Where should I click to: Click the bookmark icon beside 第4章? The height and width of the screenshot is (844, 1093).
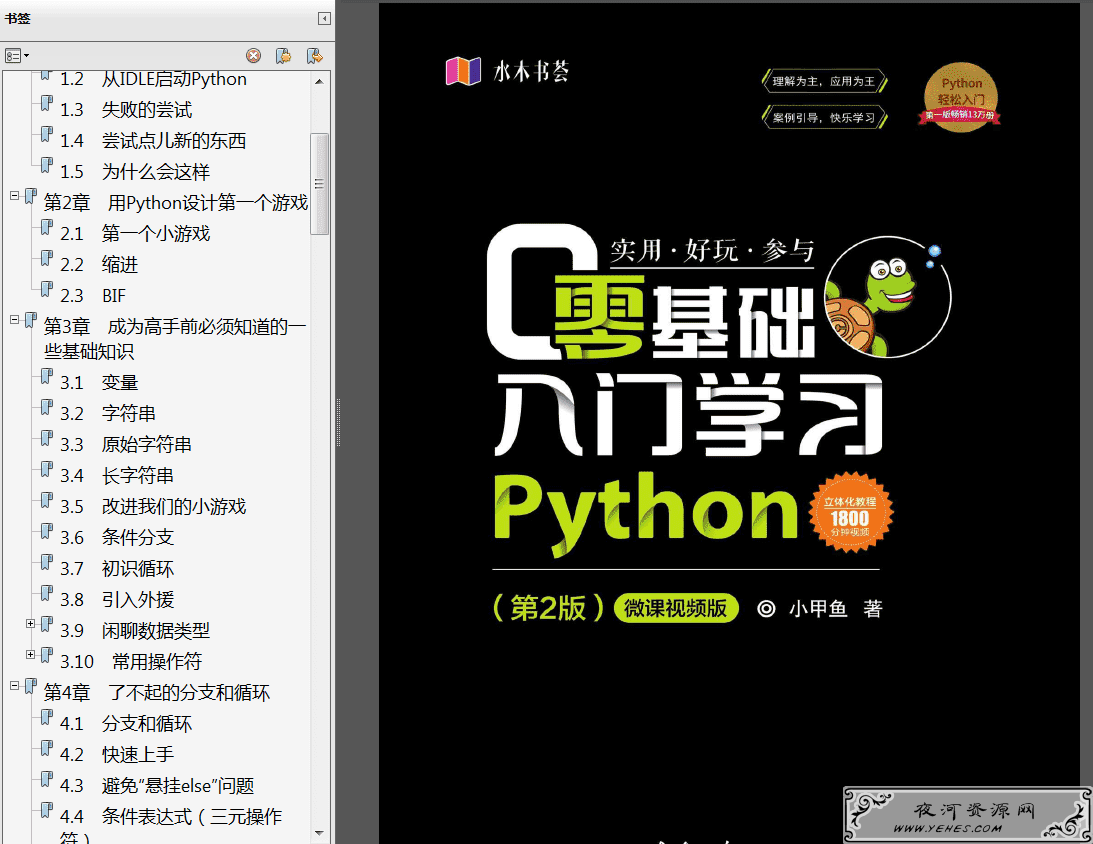click(31, 686)
